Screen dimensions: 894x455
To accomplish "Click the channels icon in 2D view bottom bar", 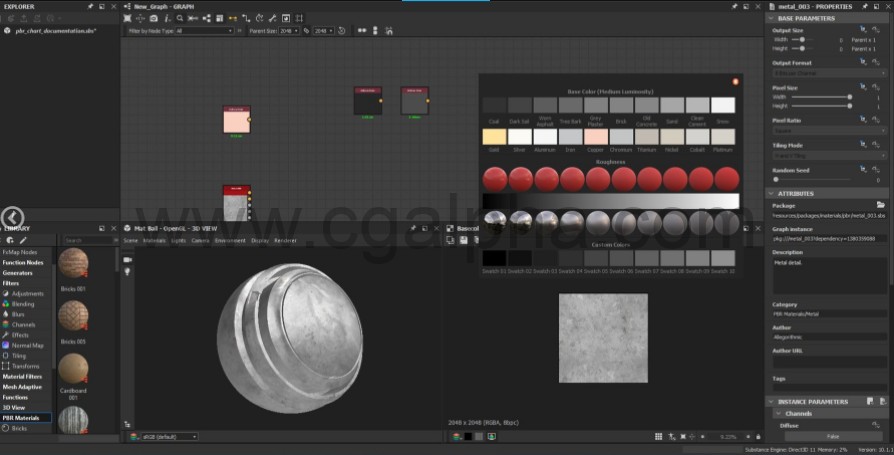I will click(x=456, y=436).
